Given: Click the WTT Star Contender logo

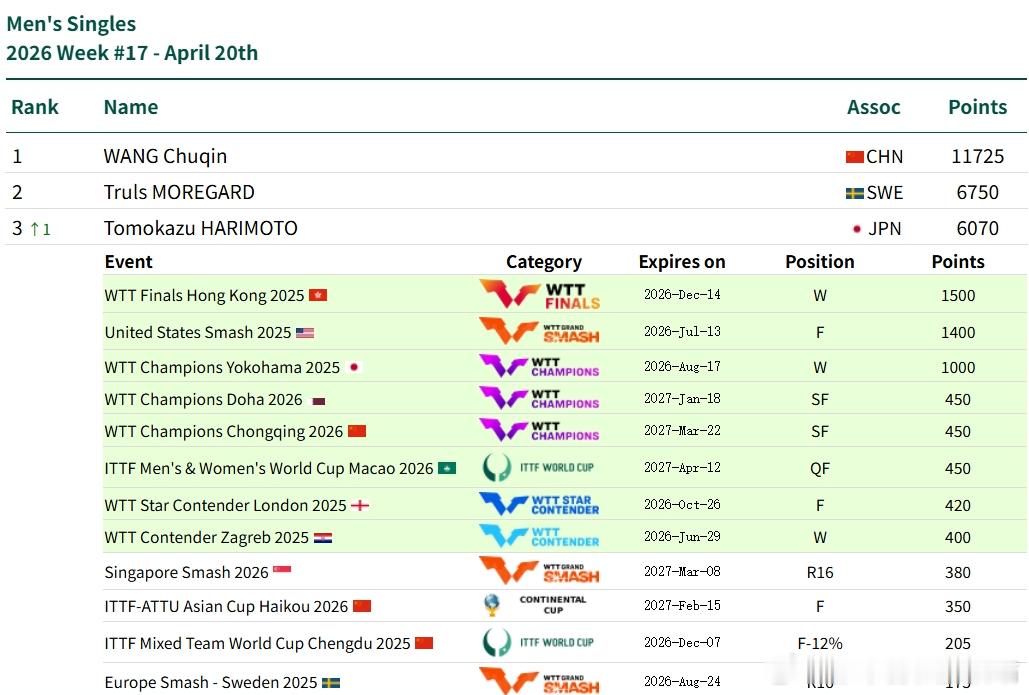Looking at the screenshot, I should [x=539, y=504].
